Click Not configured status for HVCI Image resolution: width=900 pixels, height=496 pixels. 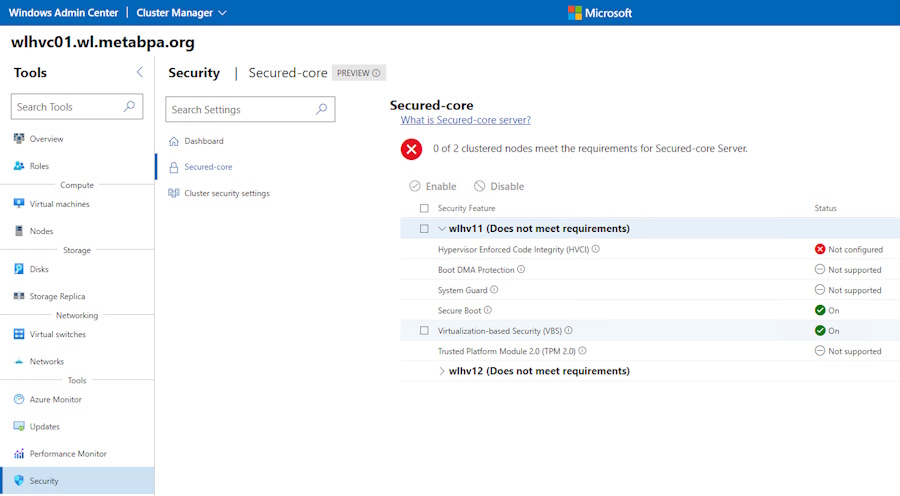point(849,249)
